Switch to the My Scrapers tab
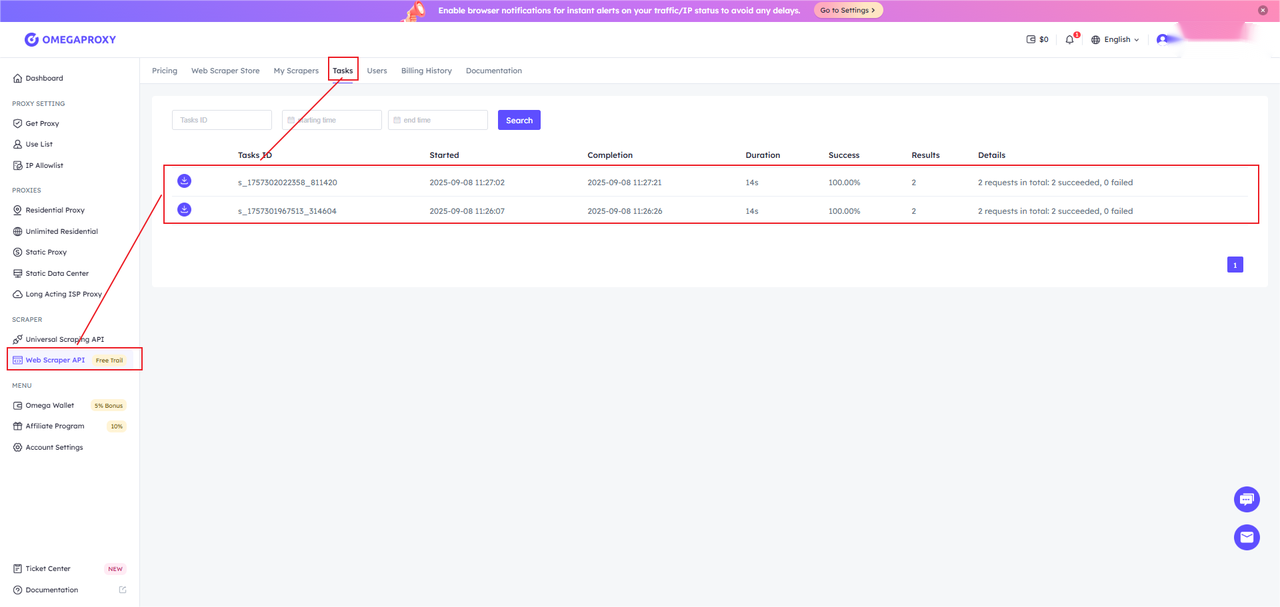Viewport: 1280px width, 607px height. [296, 71]
